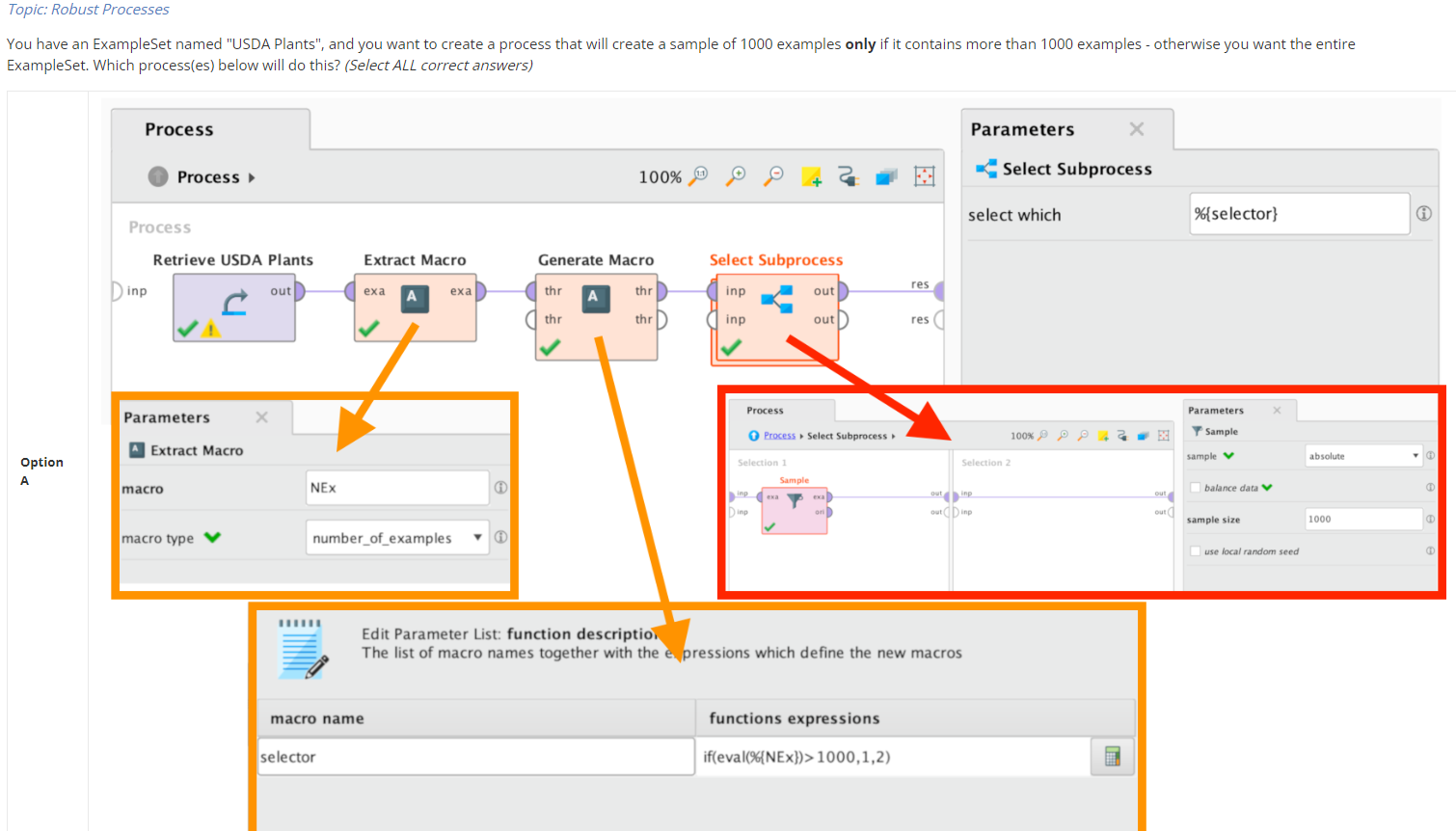Click the Parameters panel tab
The height and width of the screenshot is (831, 1456).
[1021, 129]
